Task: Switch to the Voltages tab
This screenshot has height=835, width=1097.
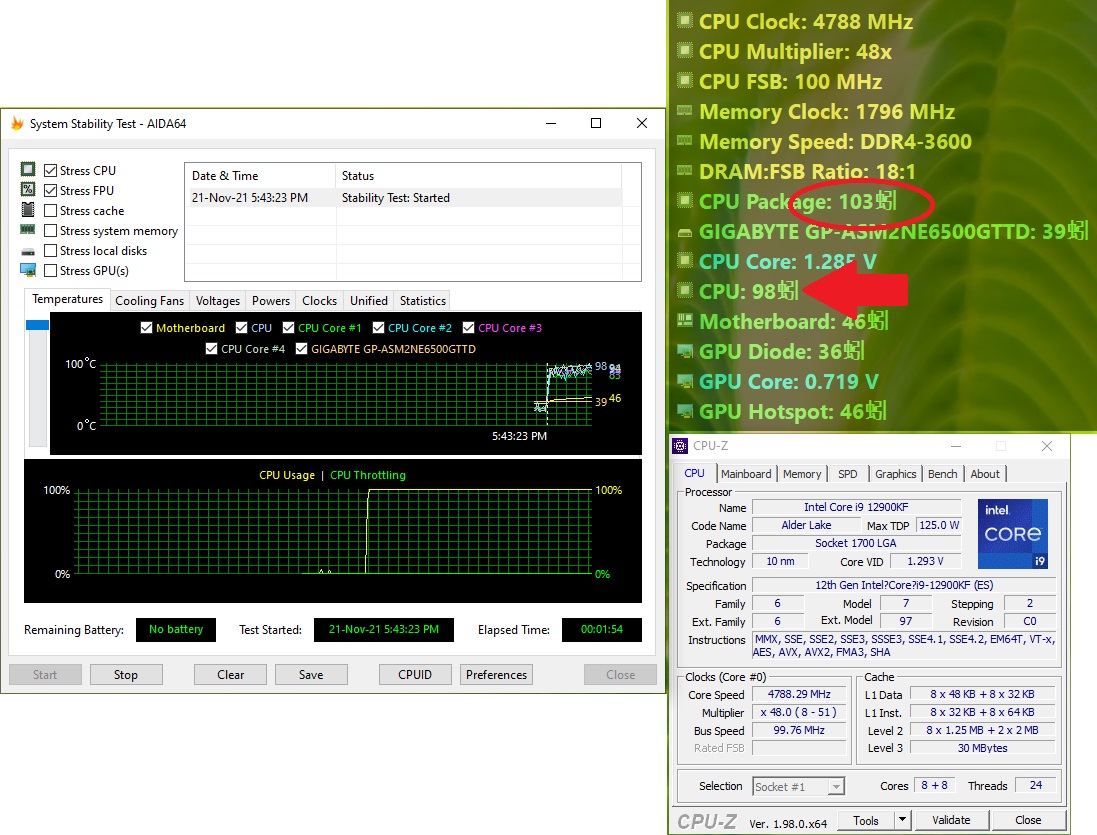Action: 218,301
